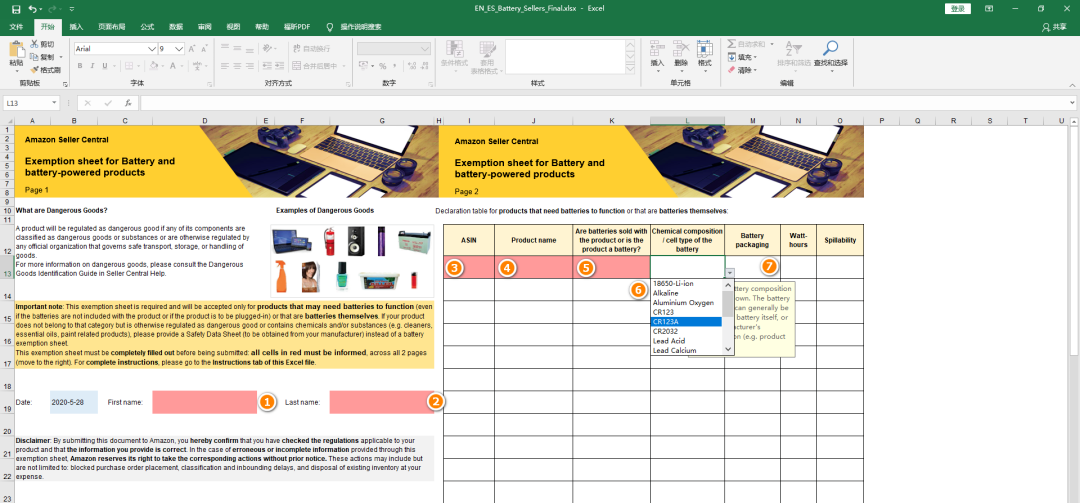Toggle Italic formatting
This screenshot has width=1080, height=503.
[x=93, y=66]
